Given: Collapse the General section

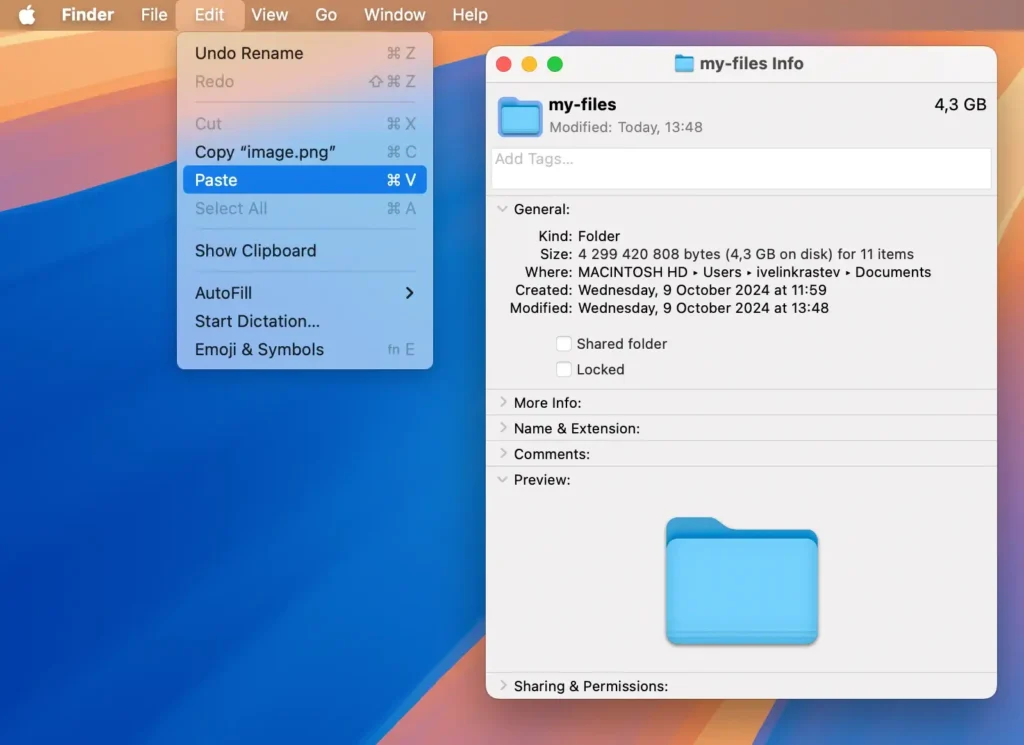Looking at the screenshot, I should 503,210.
